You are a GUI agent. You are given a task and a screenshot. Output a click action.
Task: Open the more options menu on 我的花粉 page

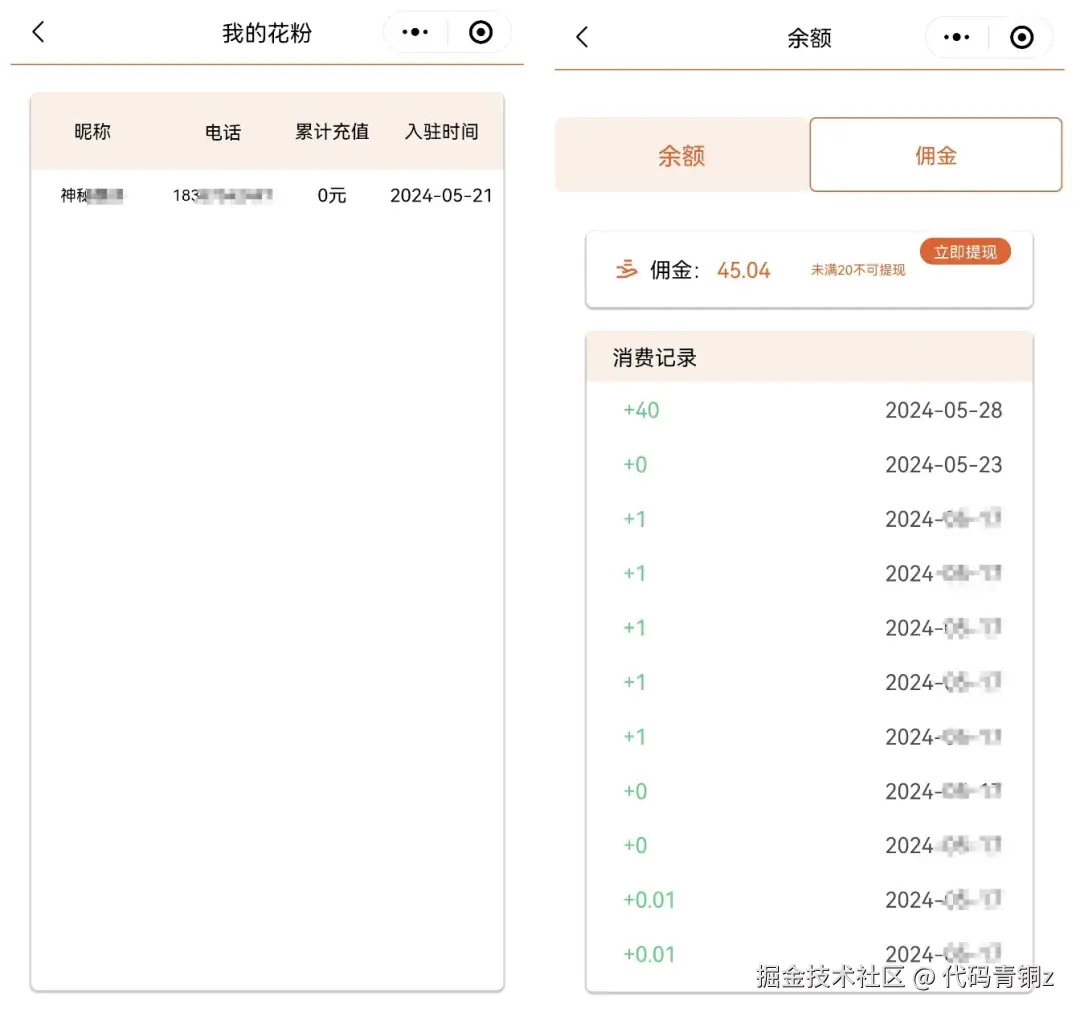pyautogui.click(x=414, y=31)
